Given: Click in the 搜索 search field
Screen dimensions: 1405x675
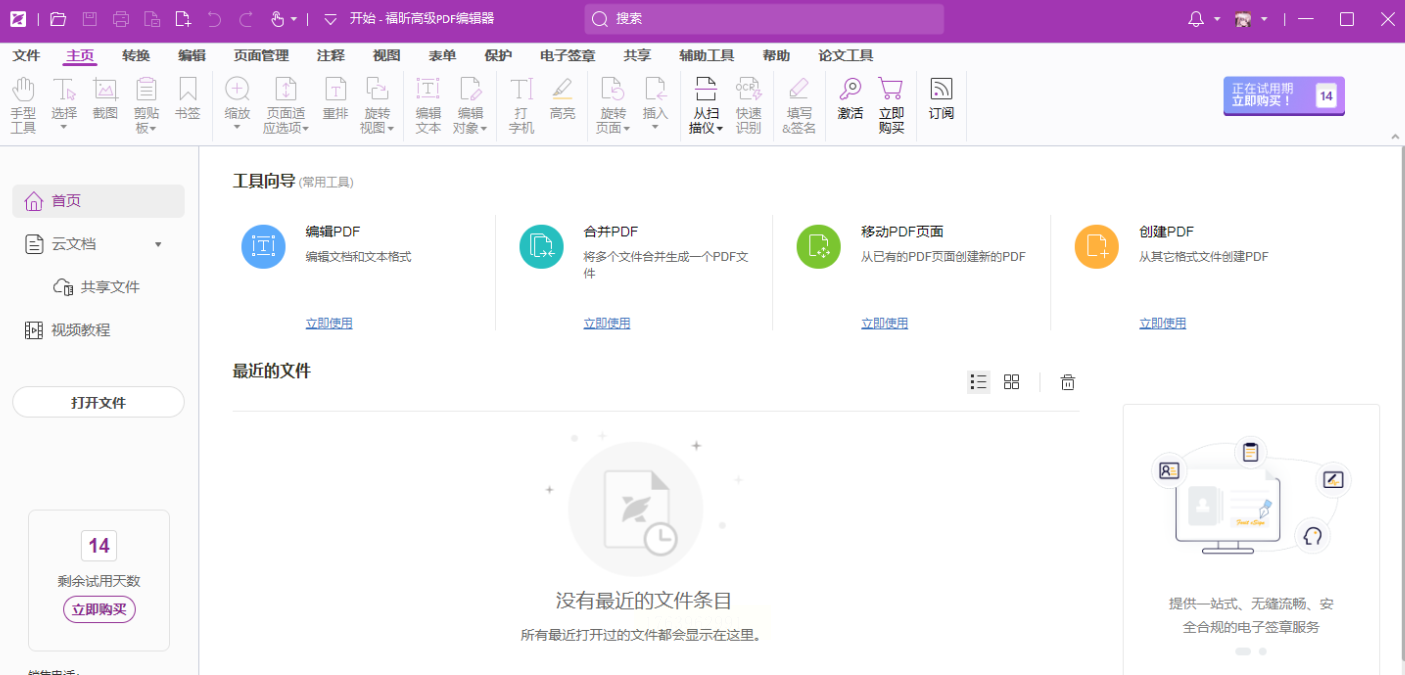Looking at the screenshot, I should [764, 19].
